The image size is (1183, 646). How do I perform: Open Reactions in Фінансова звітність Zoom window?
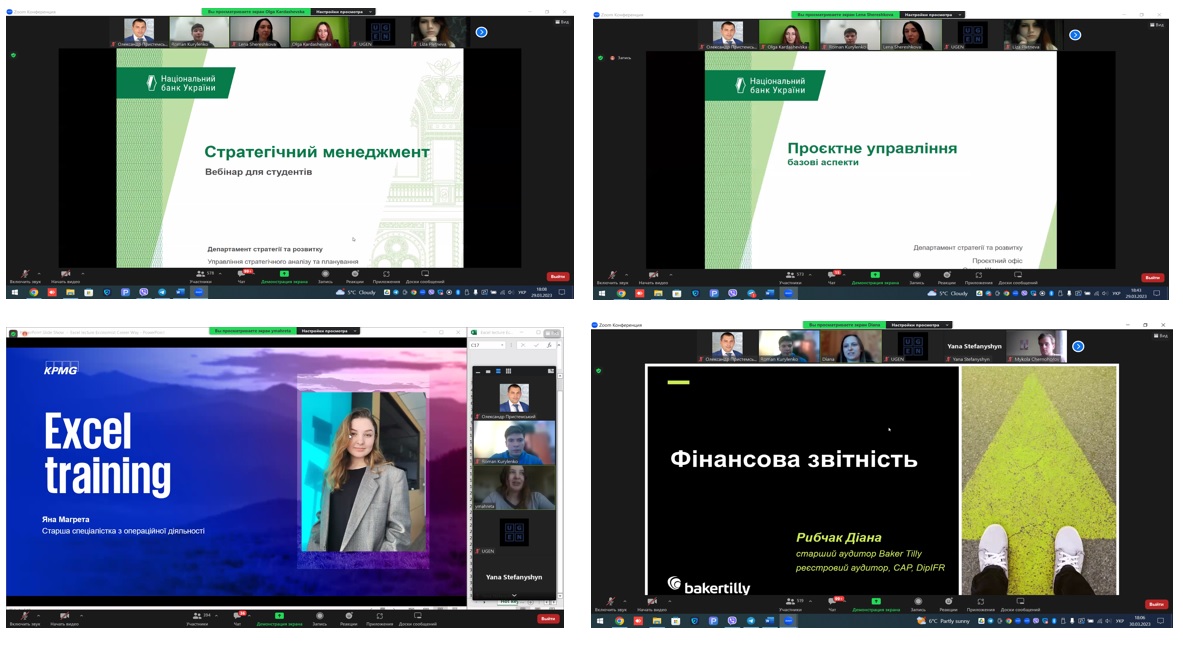[948, 604]
